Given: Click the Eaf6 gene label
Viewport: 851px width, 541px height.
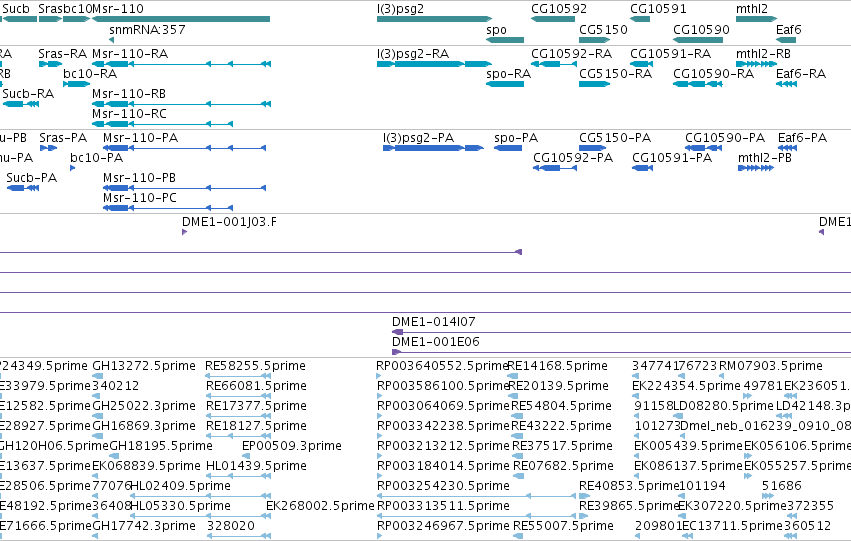Looking at the screenshot, I should tap(789, 29).
